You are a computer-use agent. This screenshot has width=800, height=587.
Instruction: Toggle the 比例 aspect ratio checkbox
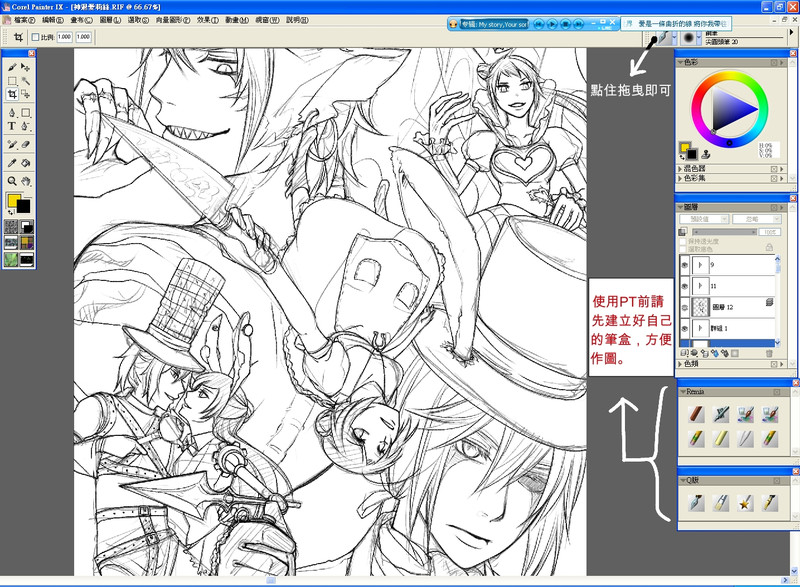click(x=35, y=37)
